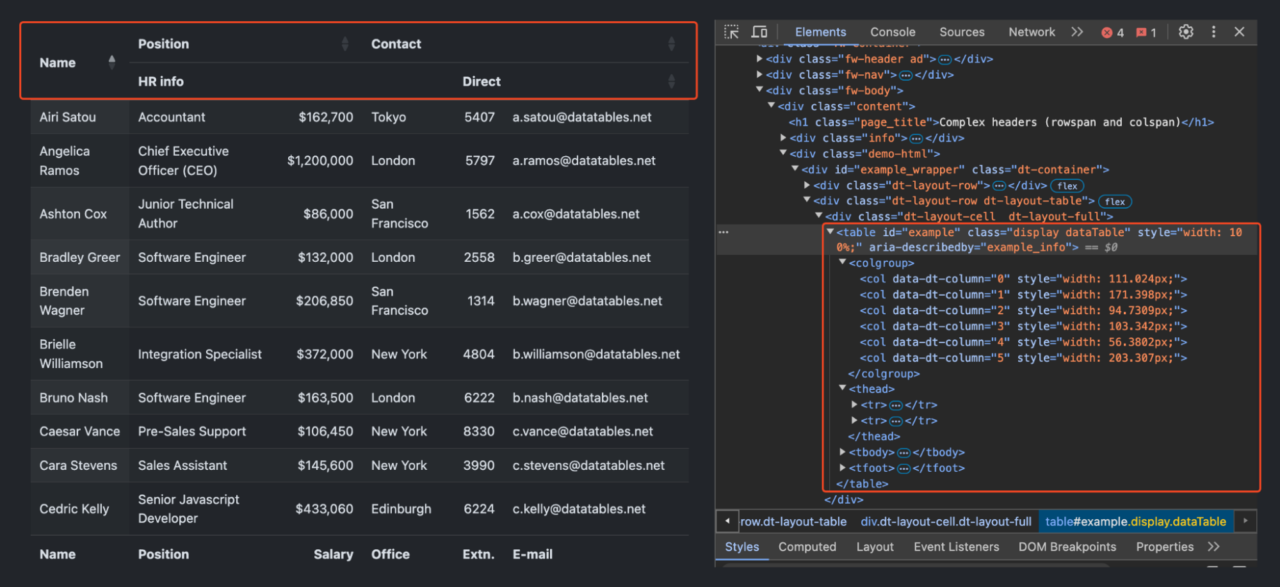Open the issues counter showing 1
This screenshot has height=587, width=1280.
click(1146, 32)
